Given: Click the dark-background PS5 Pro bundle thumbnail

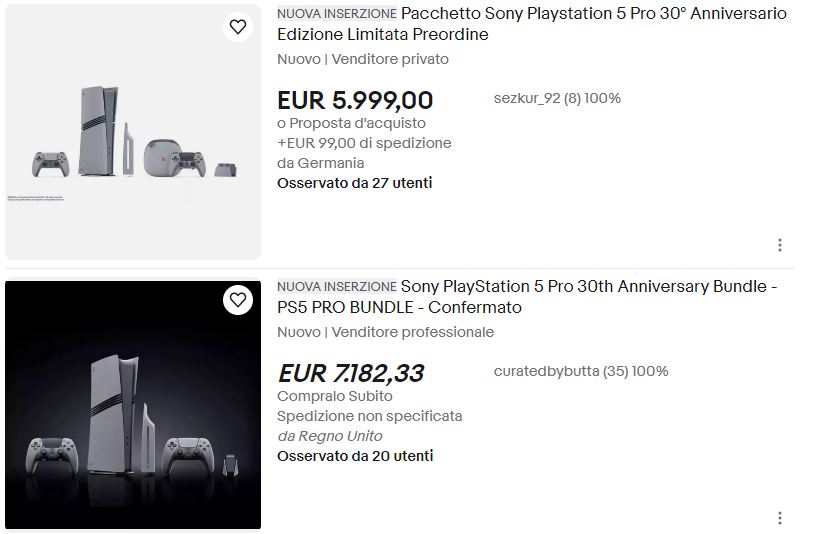Looking at the screenshot, I should [x=133, y=405].
